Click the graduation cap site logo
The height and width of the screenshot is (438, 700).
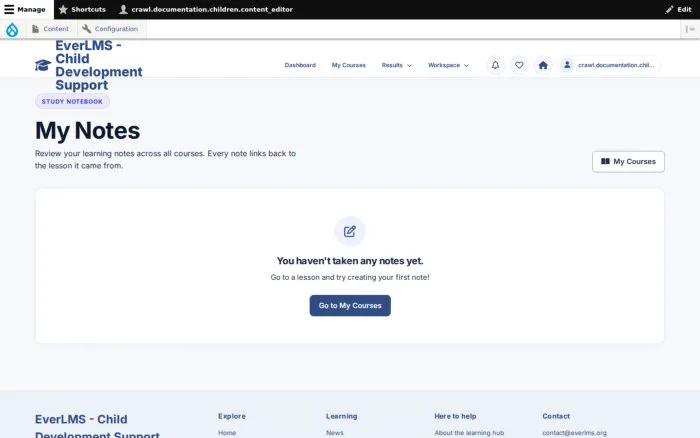pyautogui.click(x=43, y=65)
